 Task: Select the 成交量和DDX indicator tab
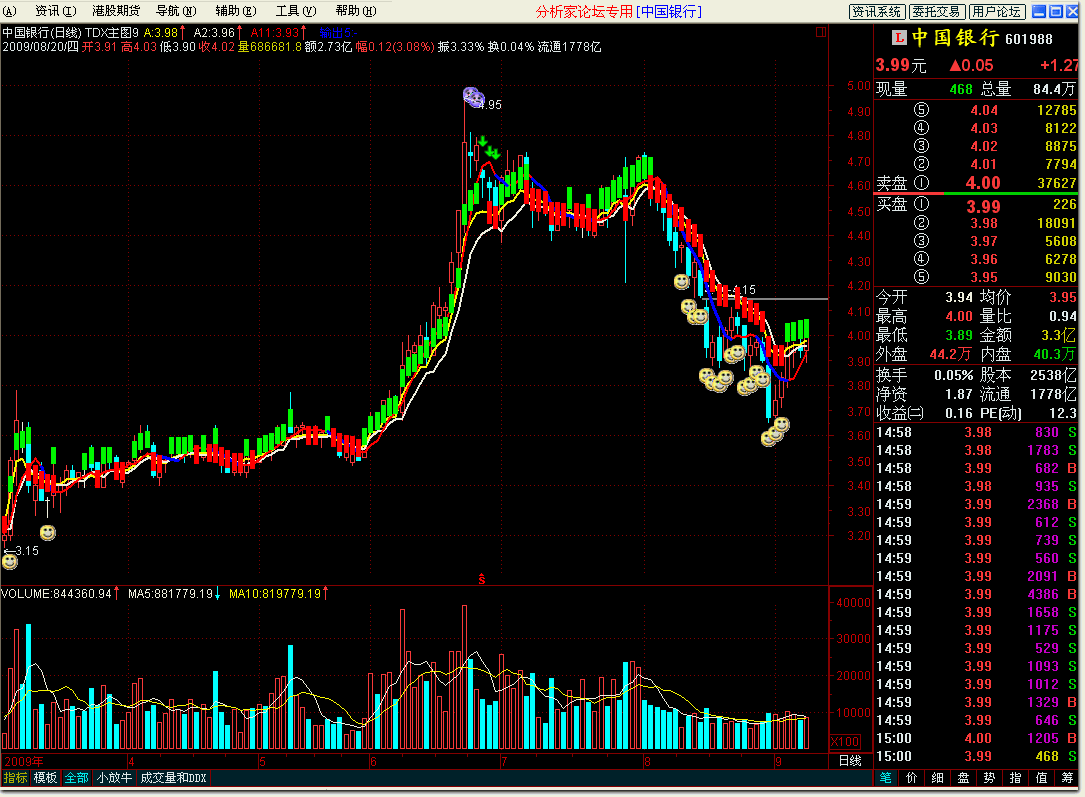(174, 778)
